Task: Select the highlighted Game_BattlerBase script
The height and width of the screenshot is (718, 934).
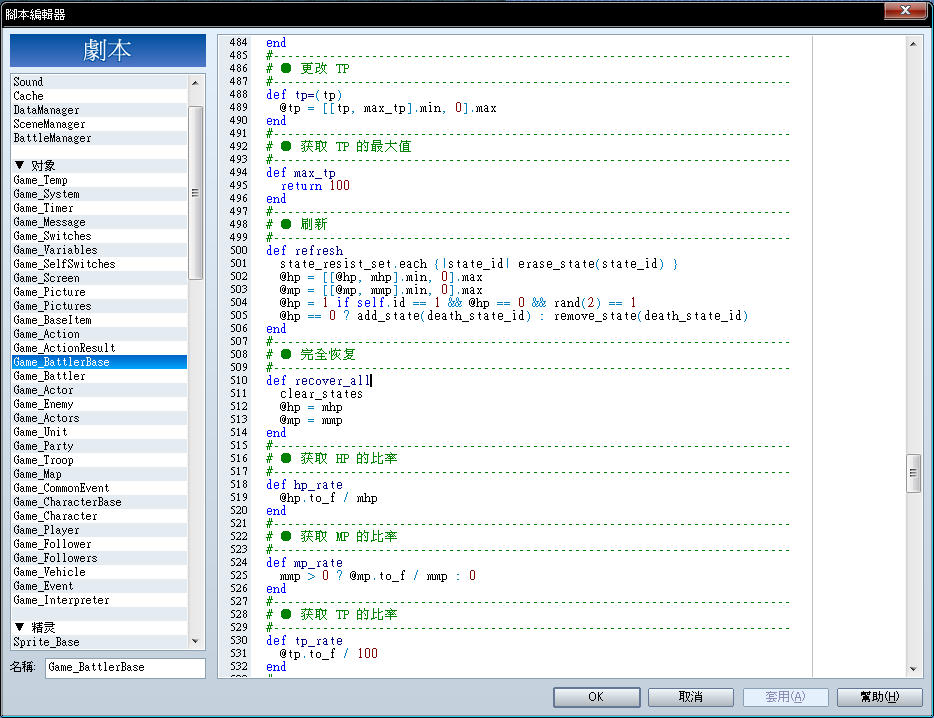Action: [99, 362]
